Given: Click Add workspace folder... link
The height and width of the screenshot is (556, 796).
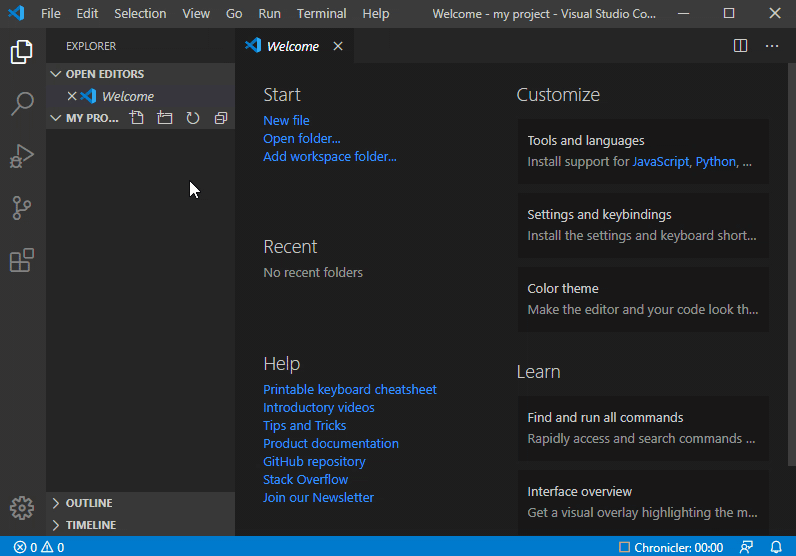Looking at the screenshot, I should tap(329, 156).
